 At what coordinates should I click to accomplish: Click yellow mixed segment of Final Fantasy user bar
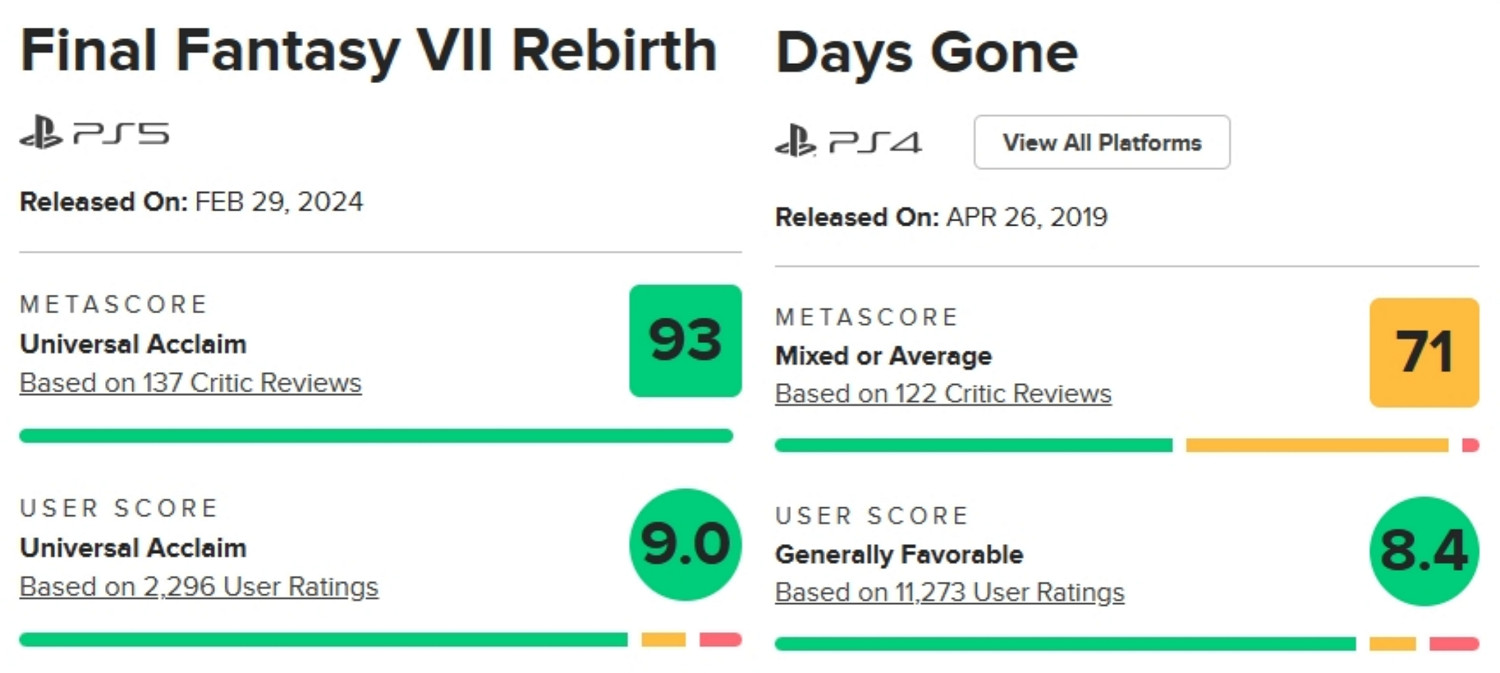click(663, 640)
